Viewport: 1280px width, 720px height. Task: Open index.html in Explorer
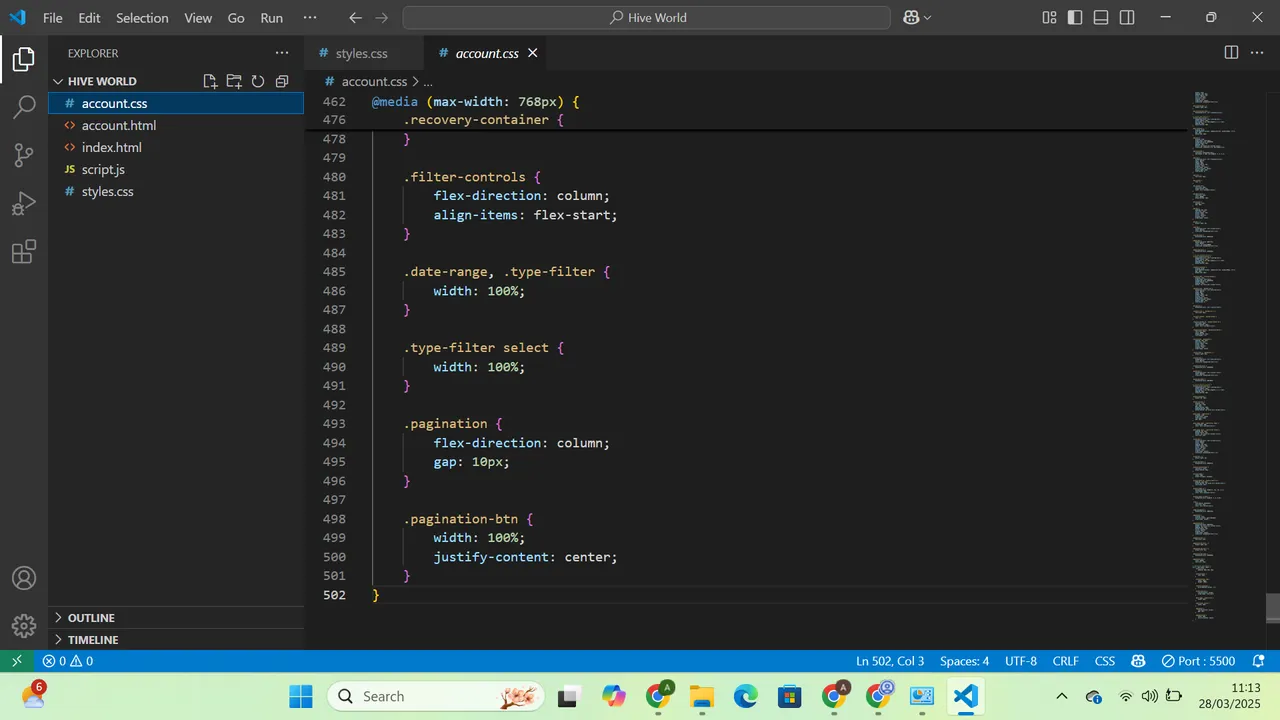pos(176,147)
